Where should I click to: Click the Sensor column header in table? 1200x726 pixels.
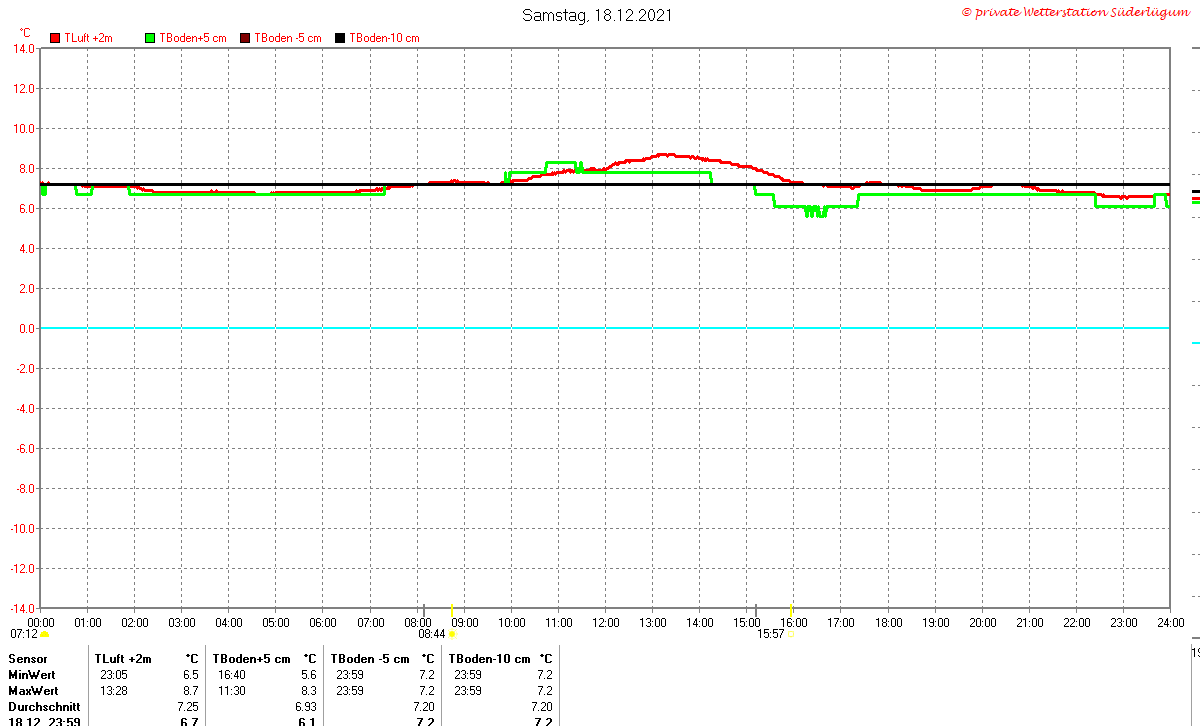tap(27, 659)
